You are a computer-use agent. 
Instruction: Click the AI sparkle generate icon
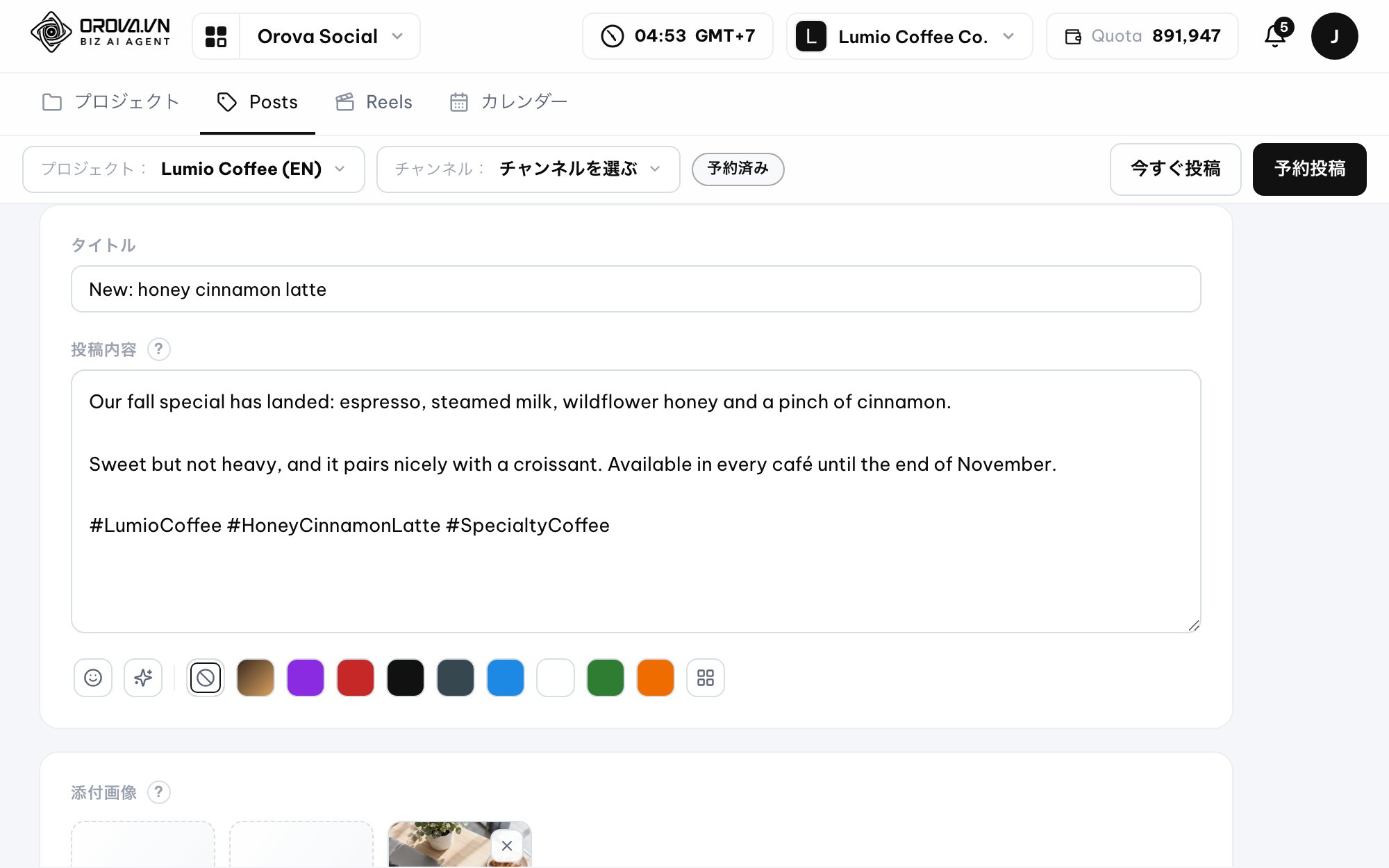pyautogui.click(x=143, y=677)
